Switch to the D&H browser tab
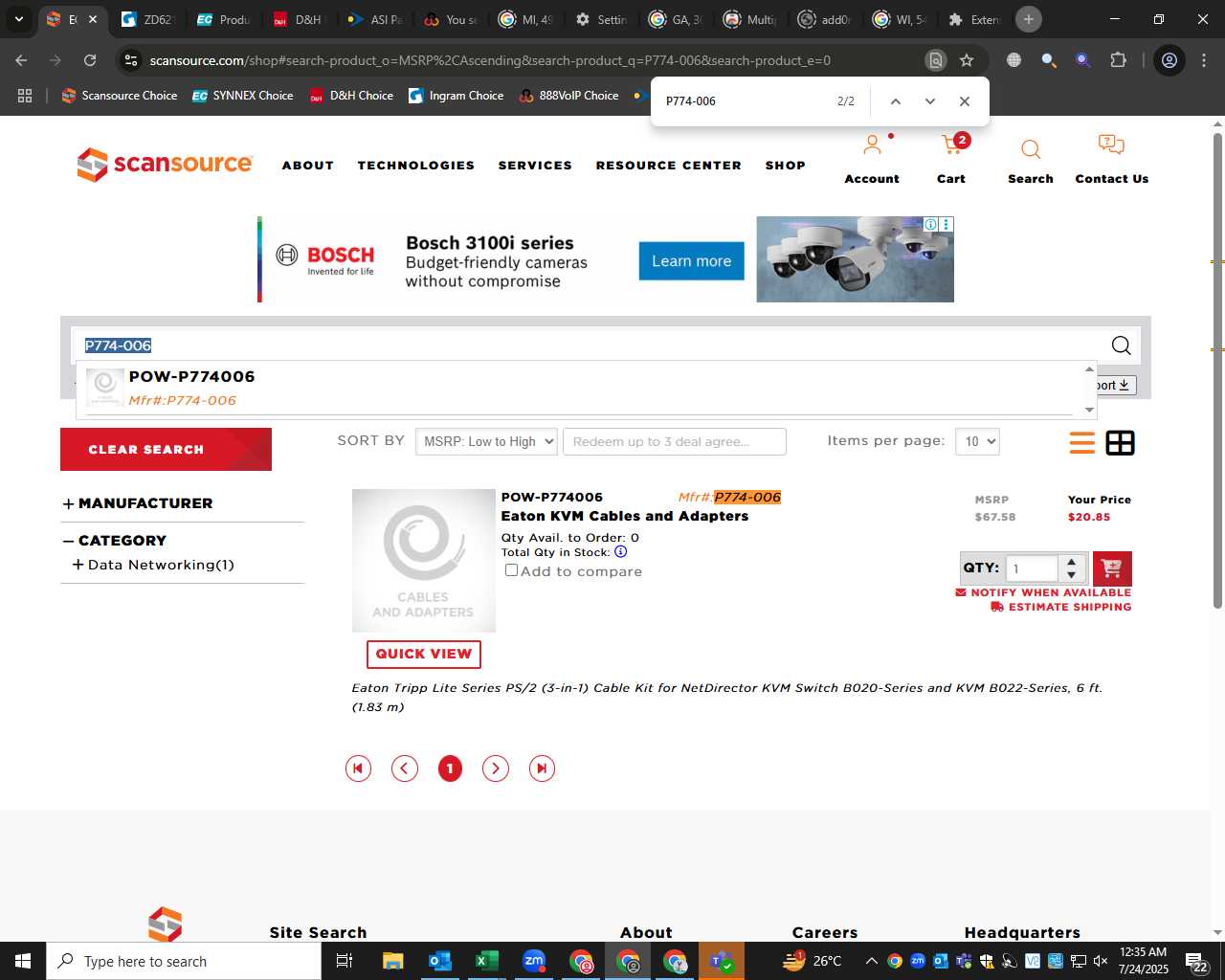Image resolution: width=1225 pixels, height=980 pixels. (x=299, y=19)
